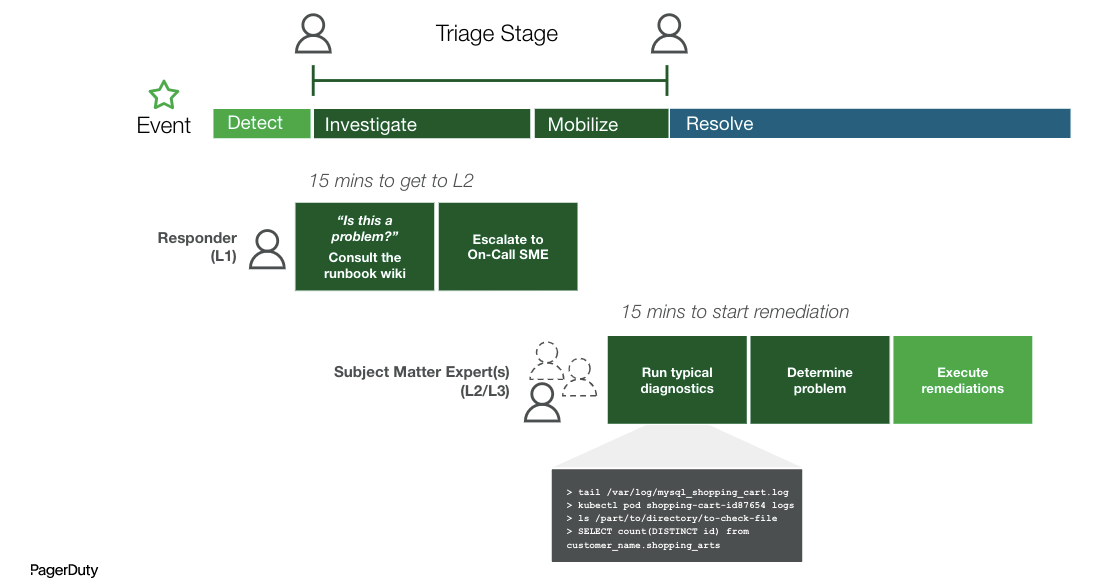Click the 'Determine problem' box

[x=820, y=380]
